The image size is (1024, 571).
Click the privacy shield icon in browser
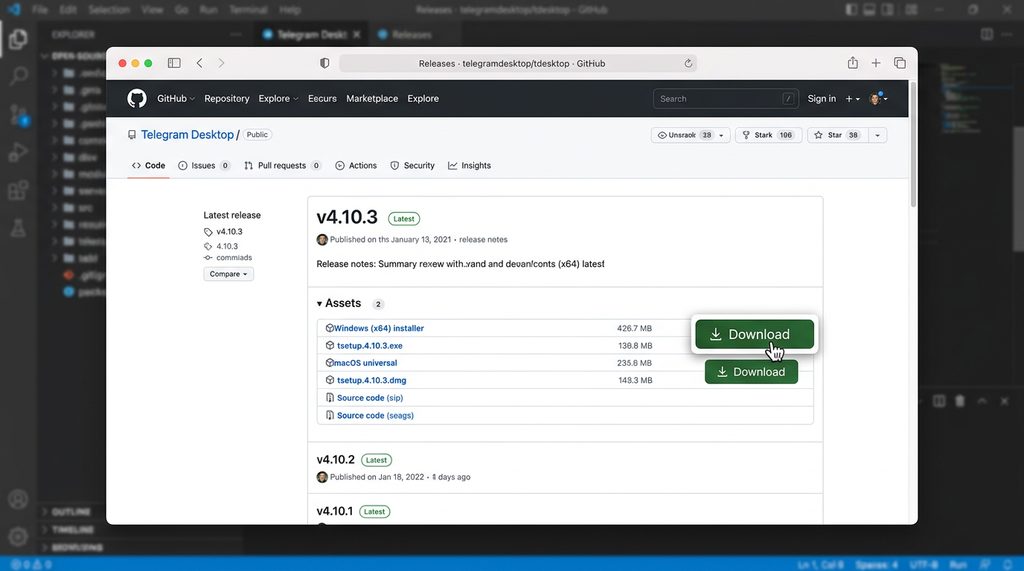(325, 63)
